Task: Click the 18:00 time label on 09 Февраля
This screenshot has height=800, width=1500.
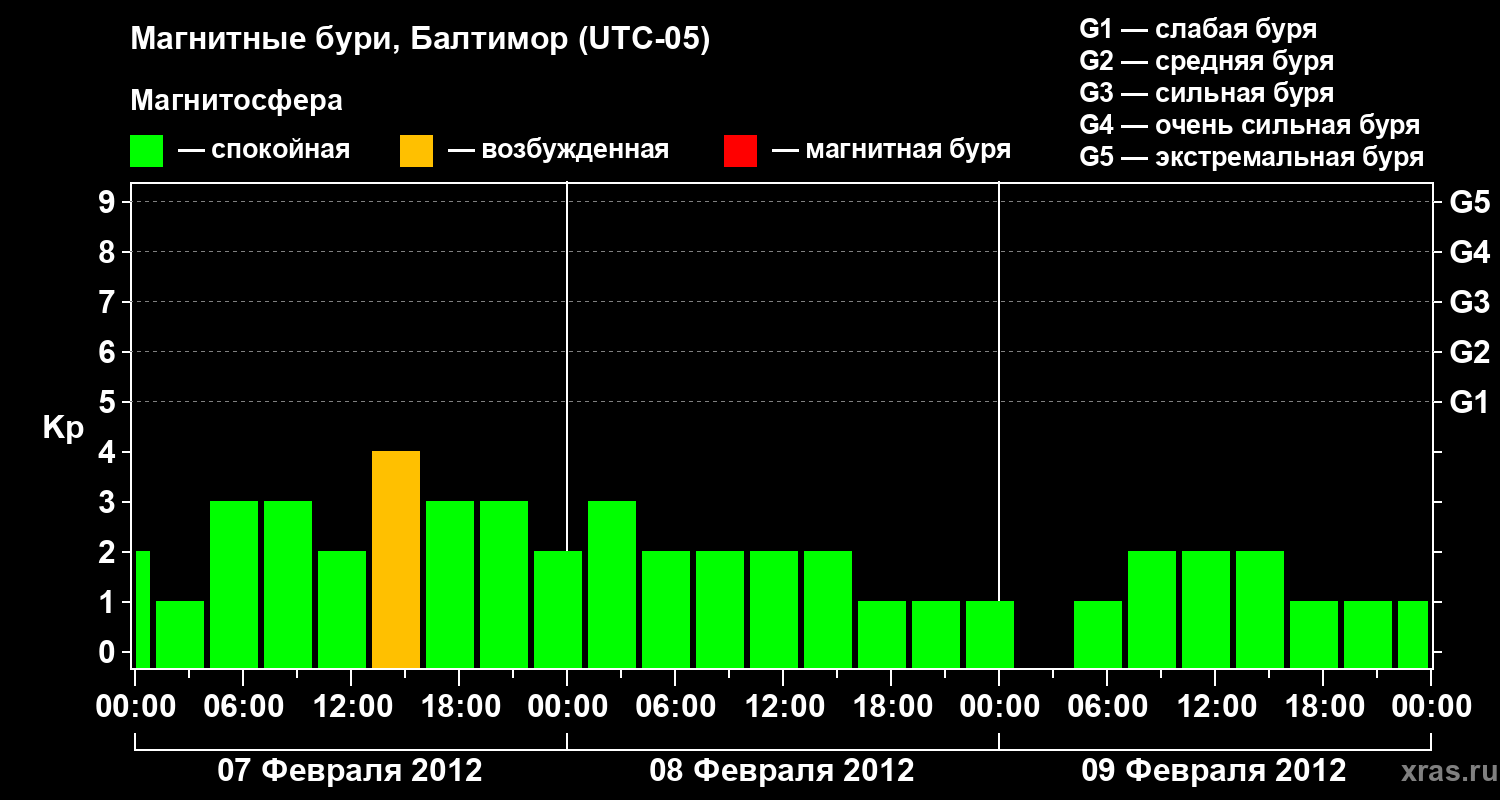Action: coord(1323,707)
